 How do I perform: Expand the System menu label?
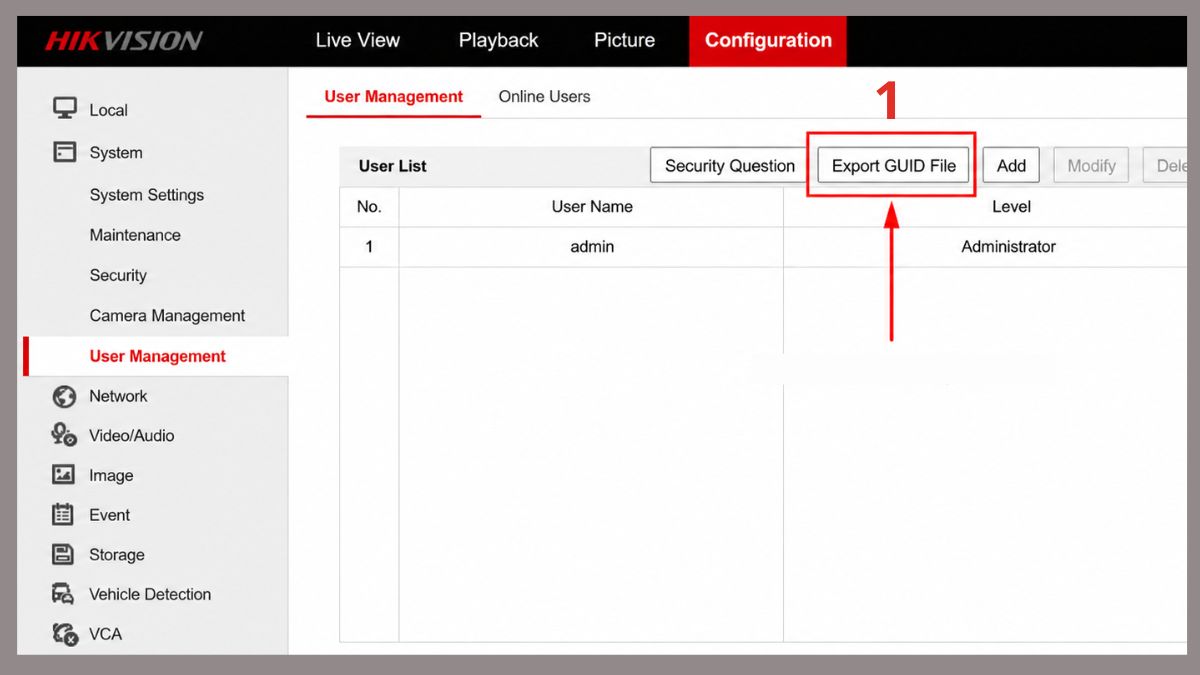[x=116, y=153]
